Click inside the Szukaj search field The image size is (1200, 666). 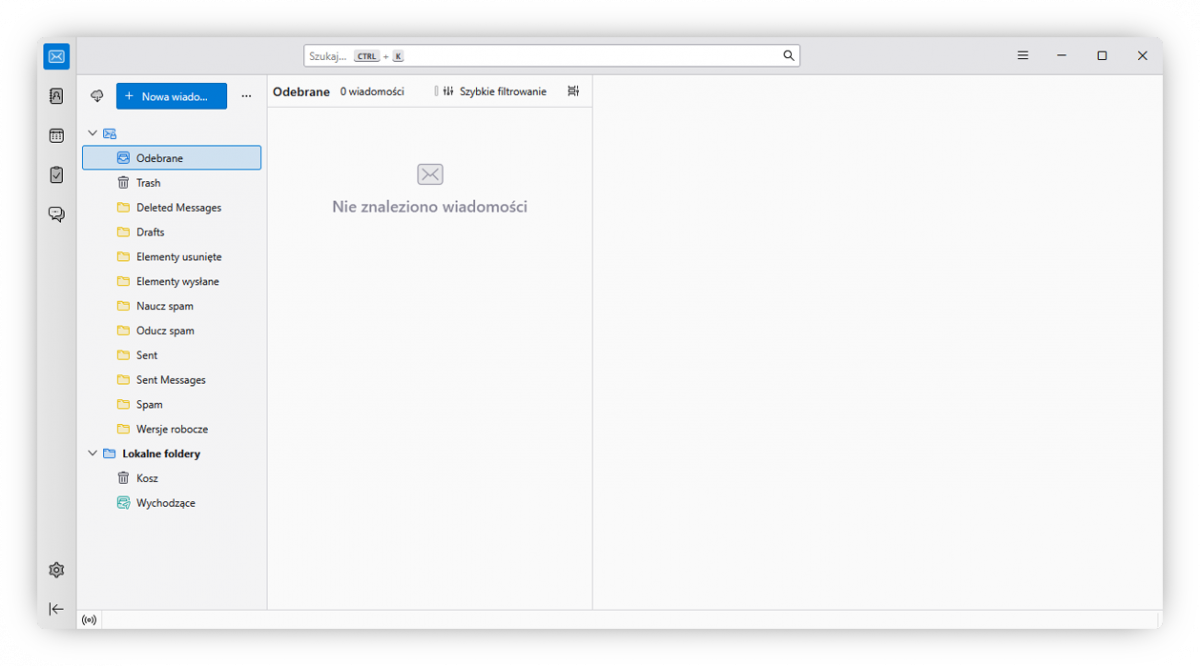[x=500, y=55]
